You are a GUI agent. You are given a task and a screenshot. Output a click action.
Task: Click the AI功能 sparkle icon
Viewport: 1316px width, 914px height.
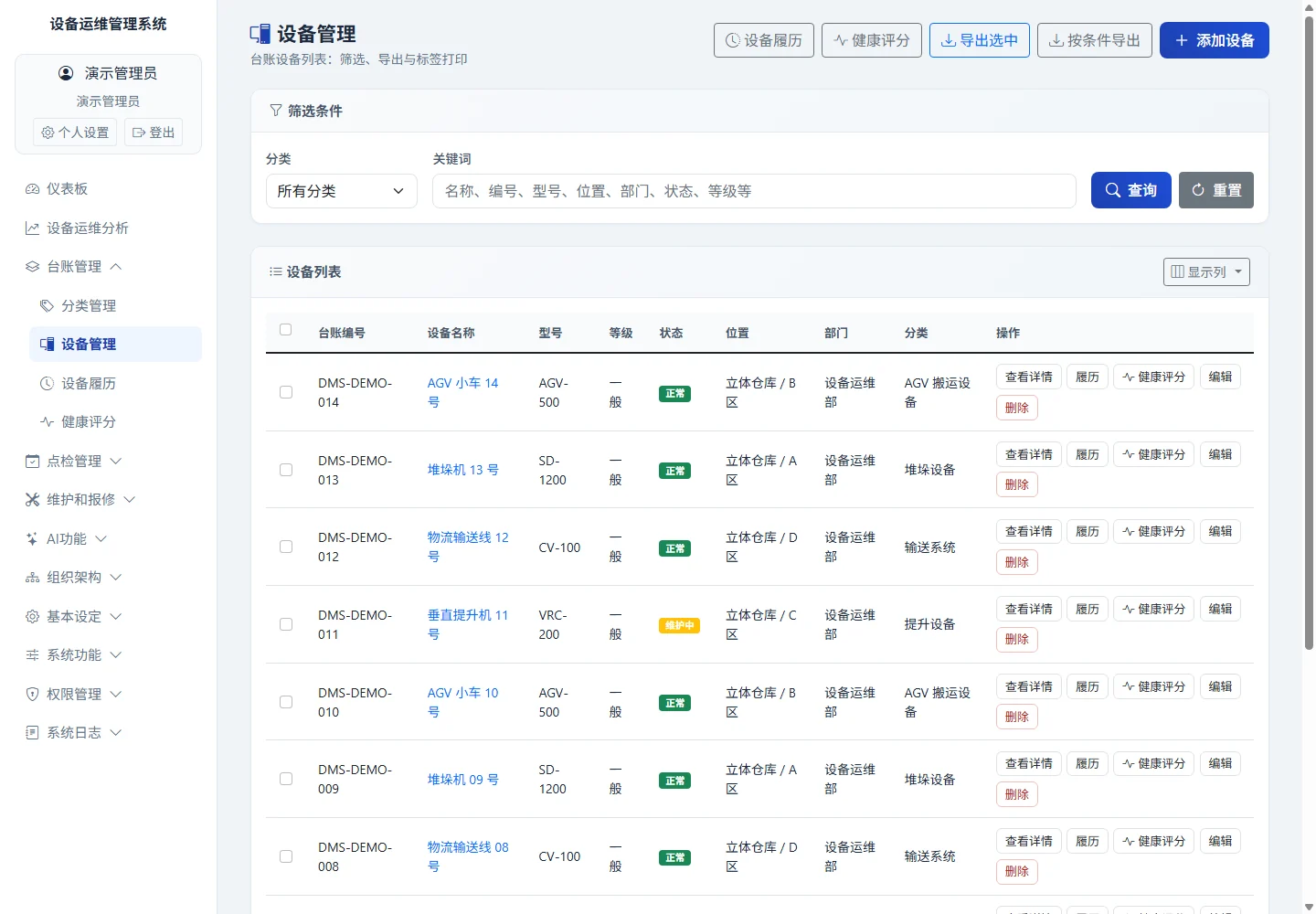[x=32, y=539]
